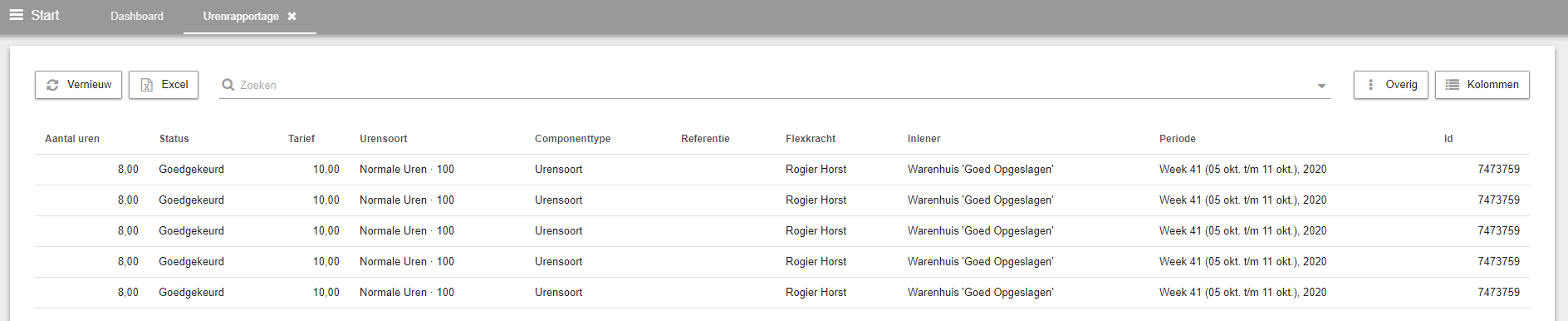Open the hamburger Start menu icon
The width and height of the screenshot is (1568, 321).
click(x=16, y=15)
